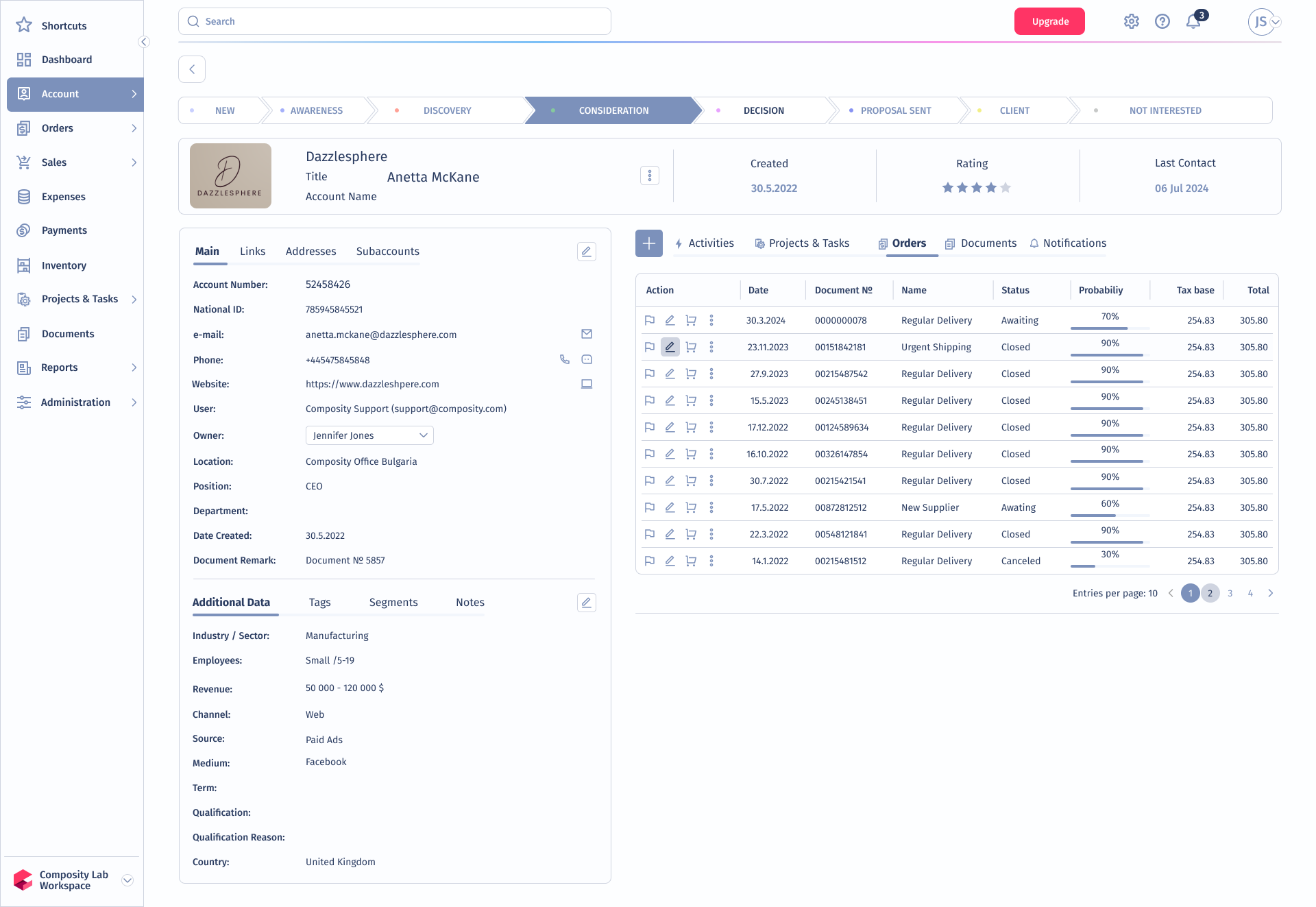Viewport: 1316px width, 907px height.
Task: Click the phone/call icon next to phone number
Action: [564, 359]
